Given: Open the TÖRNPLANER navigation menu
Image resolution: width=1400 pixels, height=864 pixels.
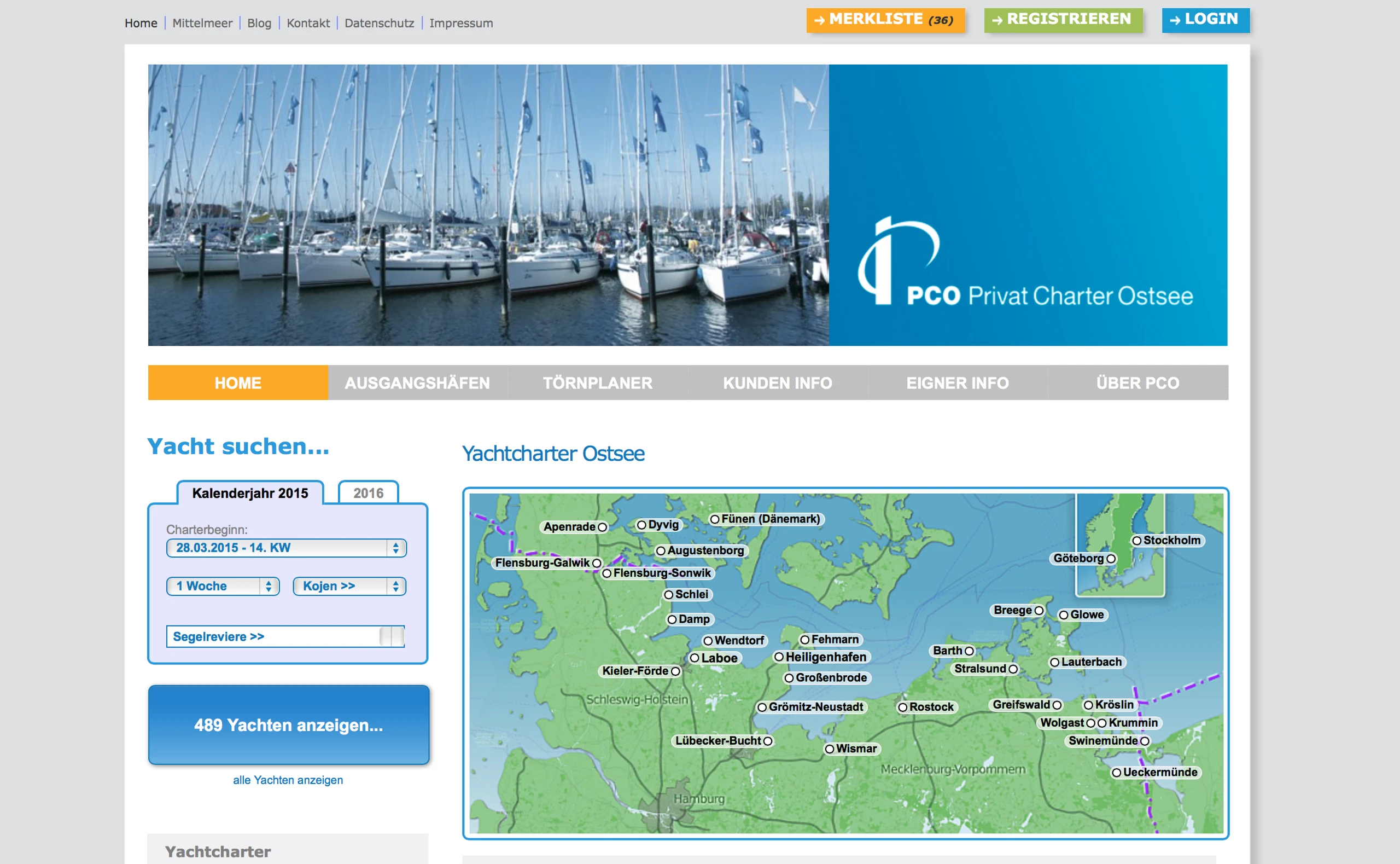Looking at the screenshot, I should click(x=597, y=383).
